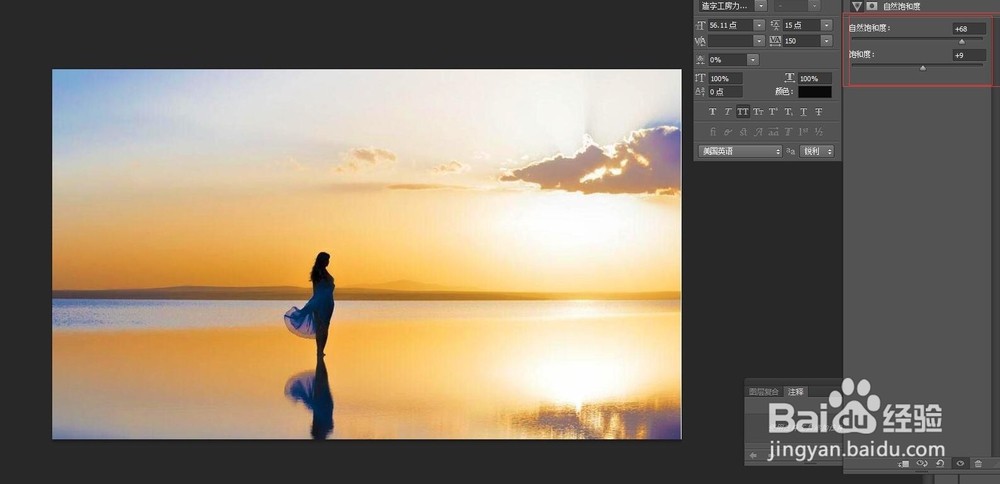Click the font size field 56.11 点
This screenshot has width=1000, height=484.
pyautogui.click(x=730, y=25)
